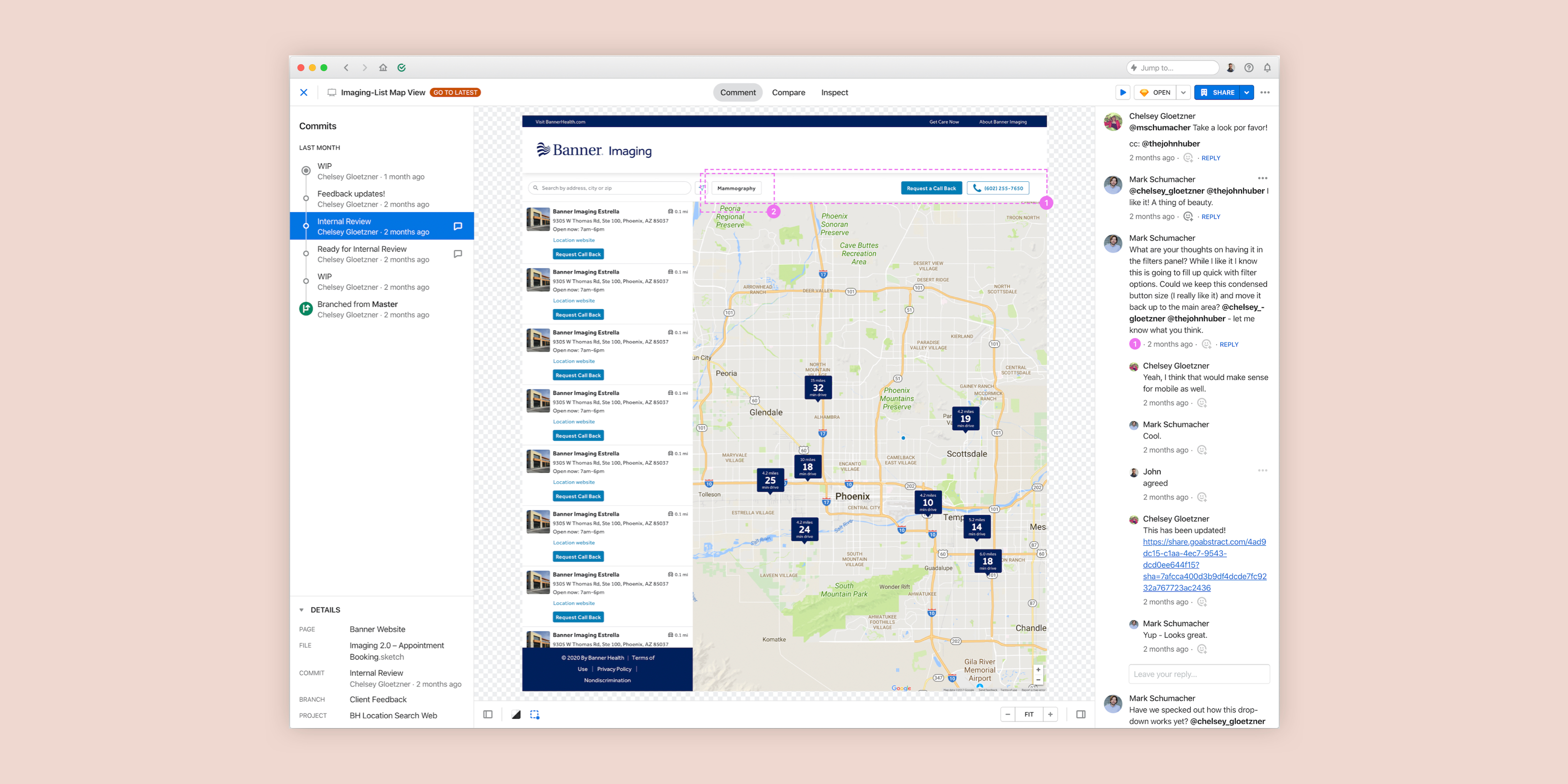1568x784 pixels.
Task: Add reaction to 'would make sense for mobile' reply
Action: point(1201,402)
